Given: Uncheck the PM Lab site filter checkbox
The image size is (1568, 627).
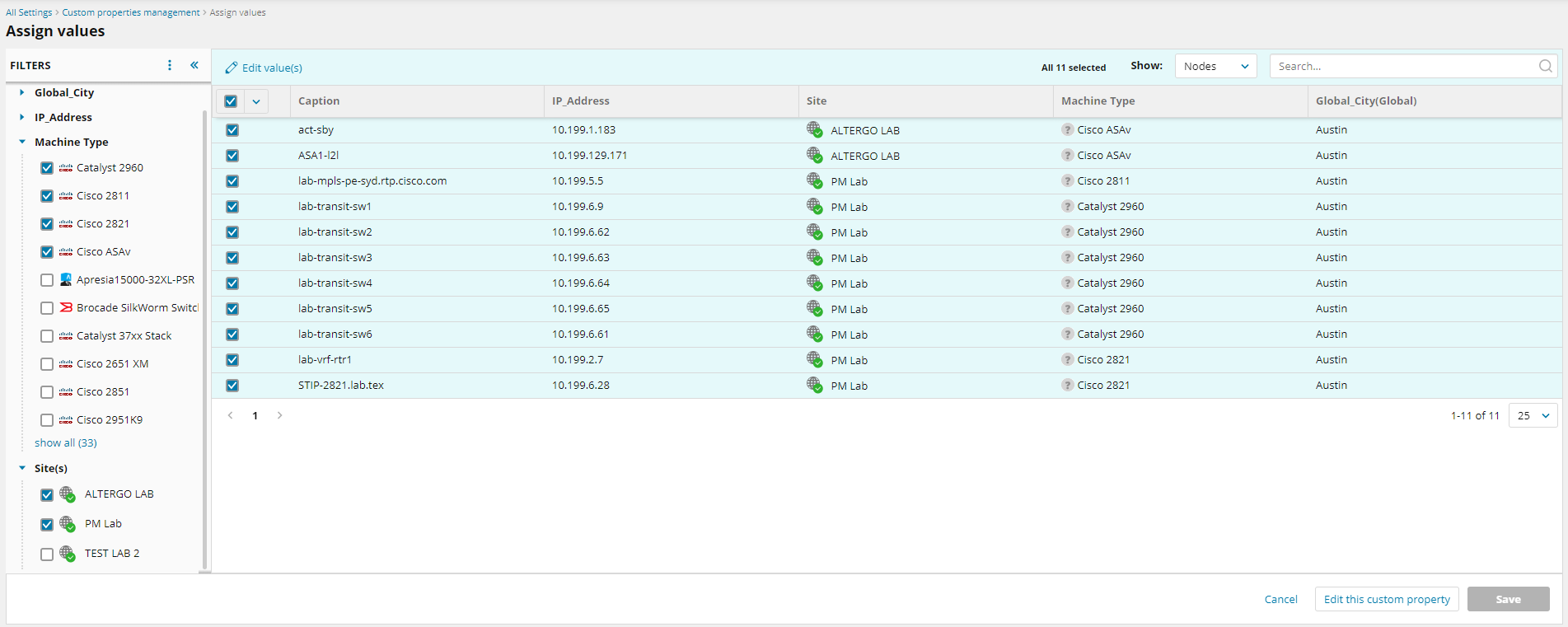Looking at the screenshot, I should tap(47, 525).
